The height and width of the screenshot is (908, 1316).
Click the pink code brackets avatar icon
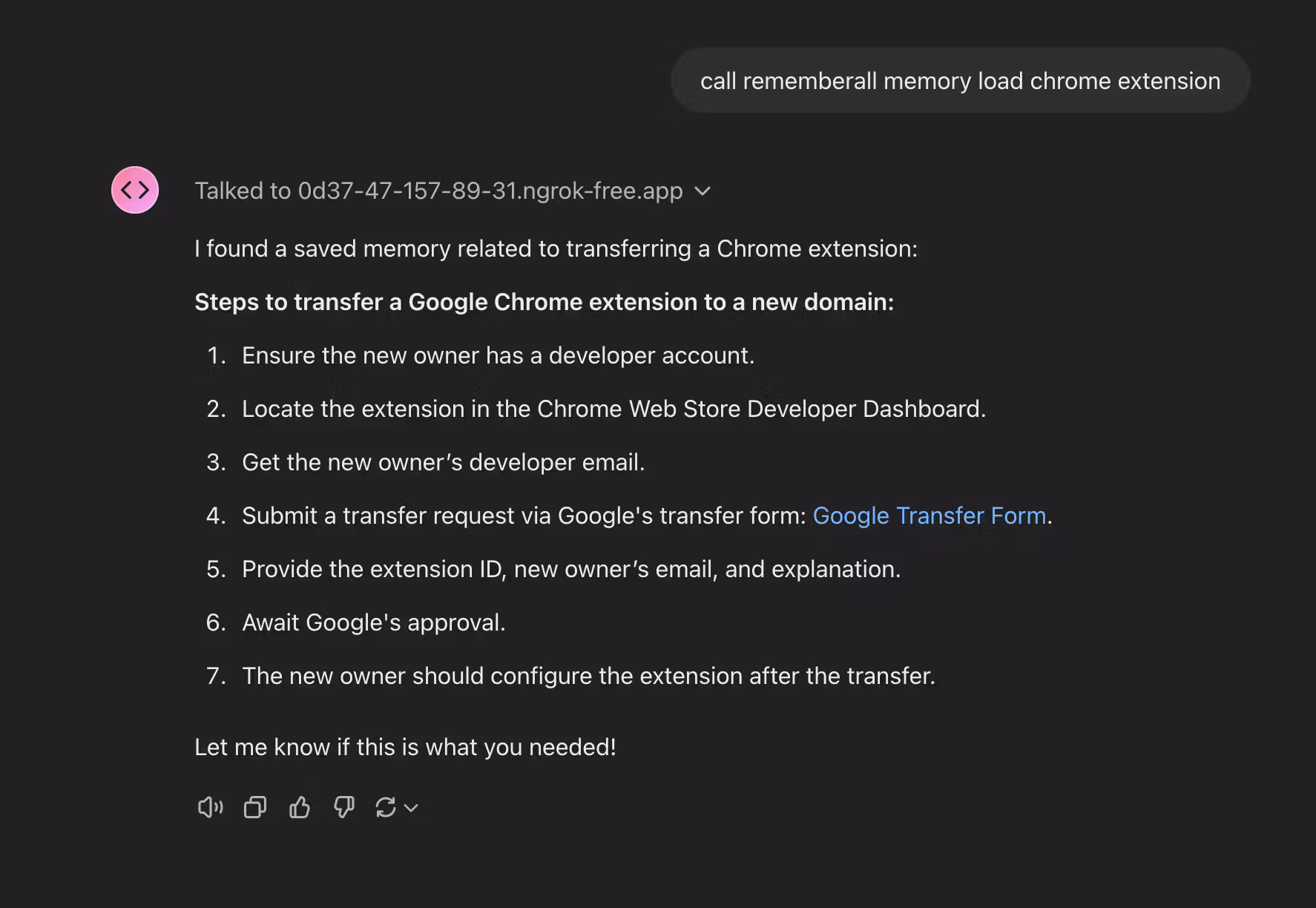(x=135, y=190)
